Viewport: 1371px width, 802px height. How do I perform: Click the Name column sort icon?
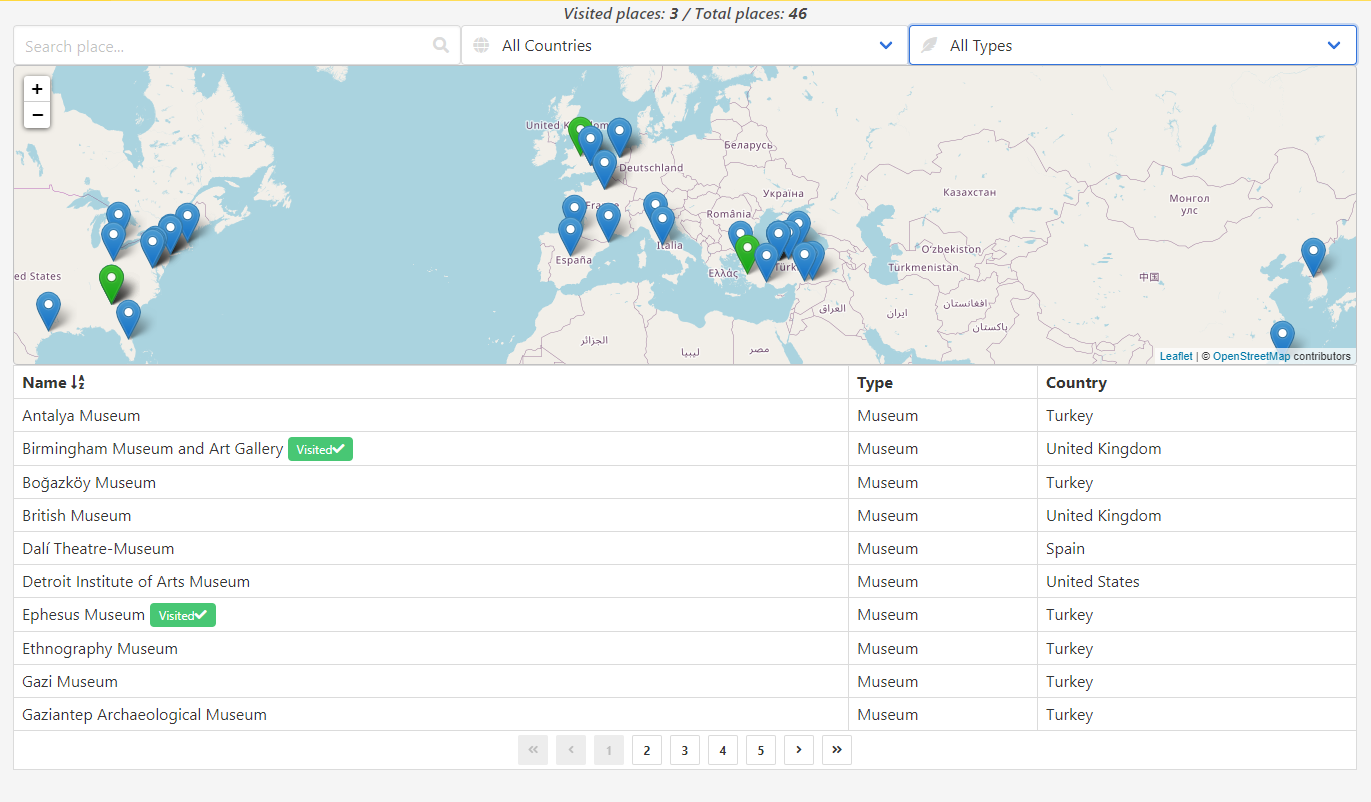pos(78,382)
